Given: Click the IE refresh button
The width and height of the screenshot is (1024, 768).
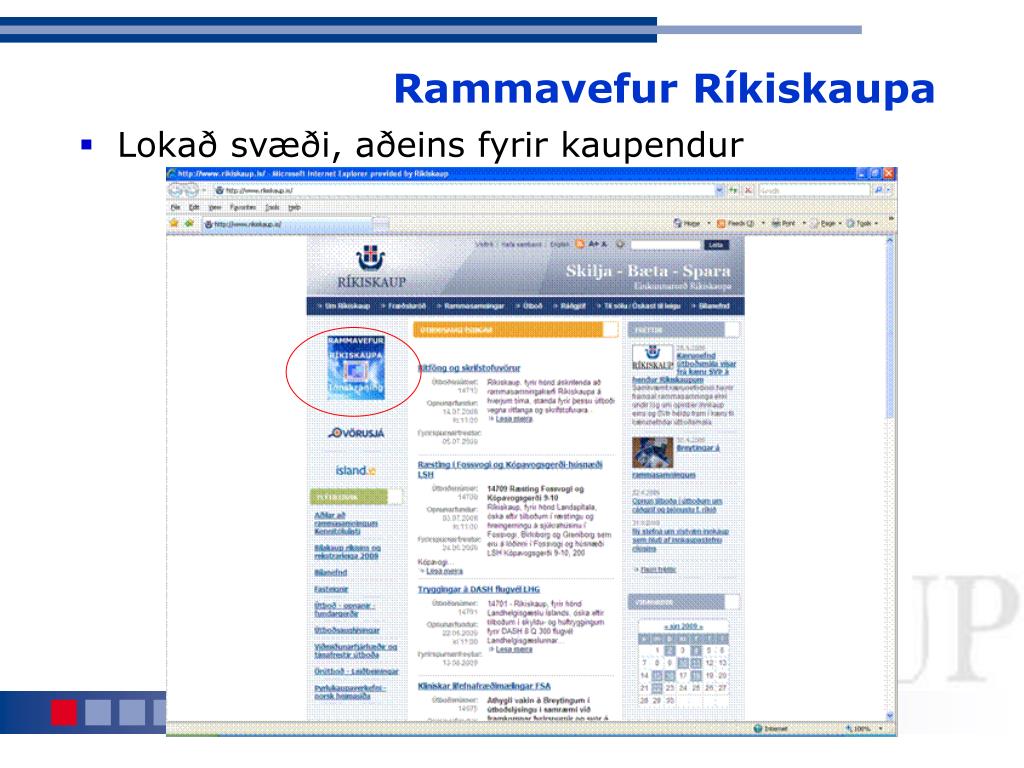Looking at the screenshot, I should [733, 191].
